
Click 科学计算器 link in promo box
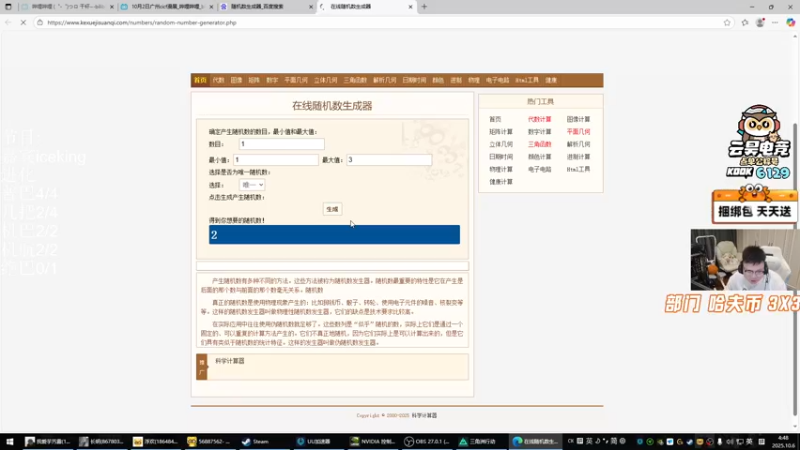coord(230,361)
